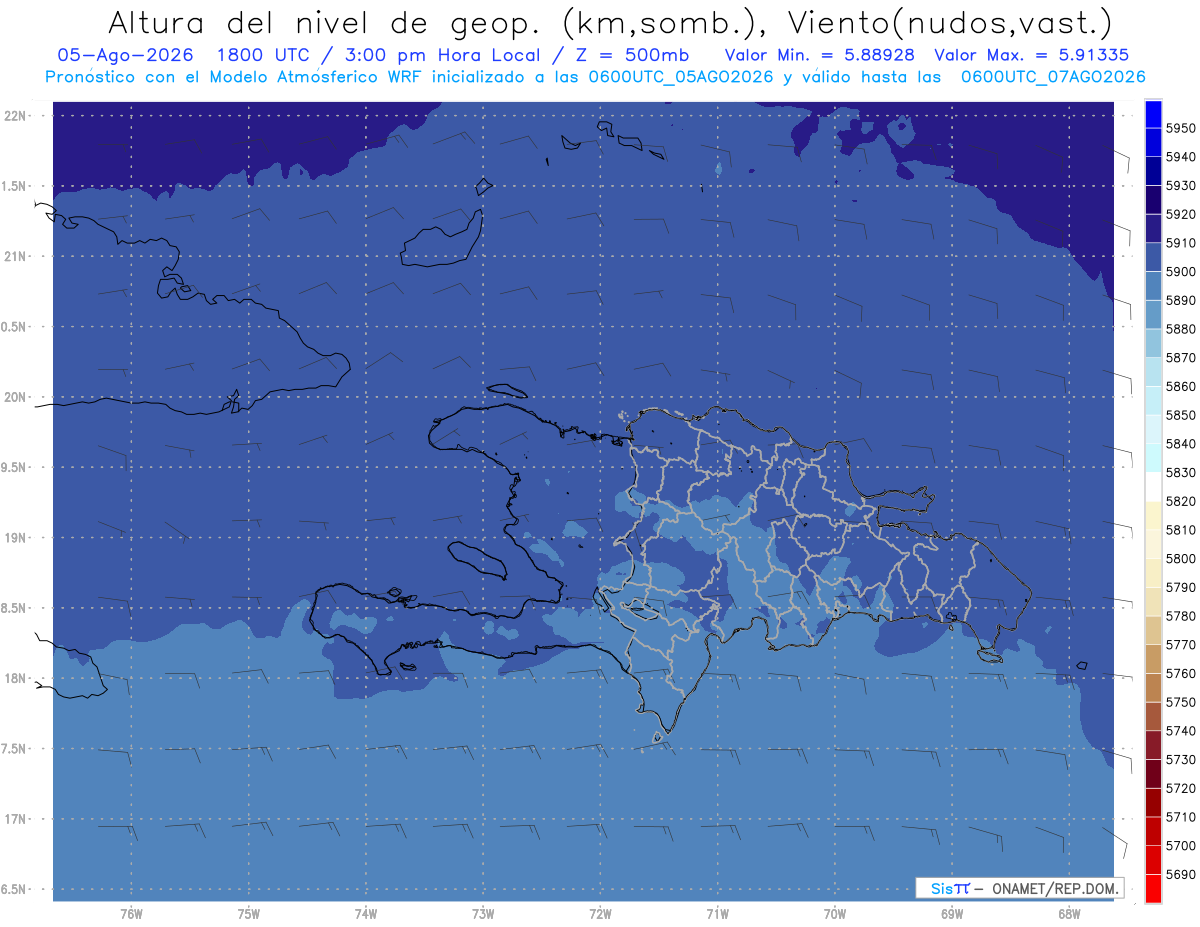Pick color bar segment between 5910 and 5920
The height and width of the screenshot is (927, 1200).
[x=1152, y=229]
